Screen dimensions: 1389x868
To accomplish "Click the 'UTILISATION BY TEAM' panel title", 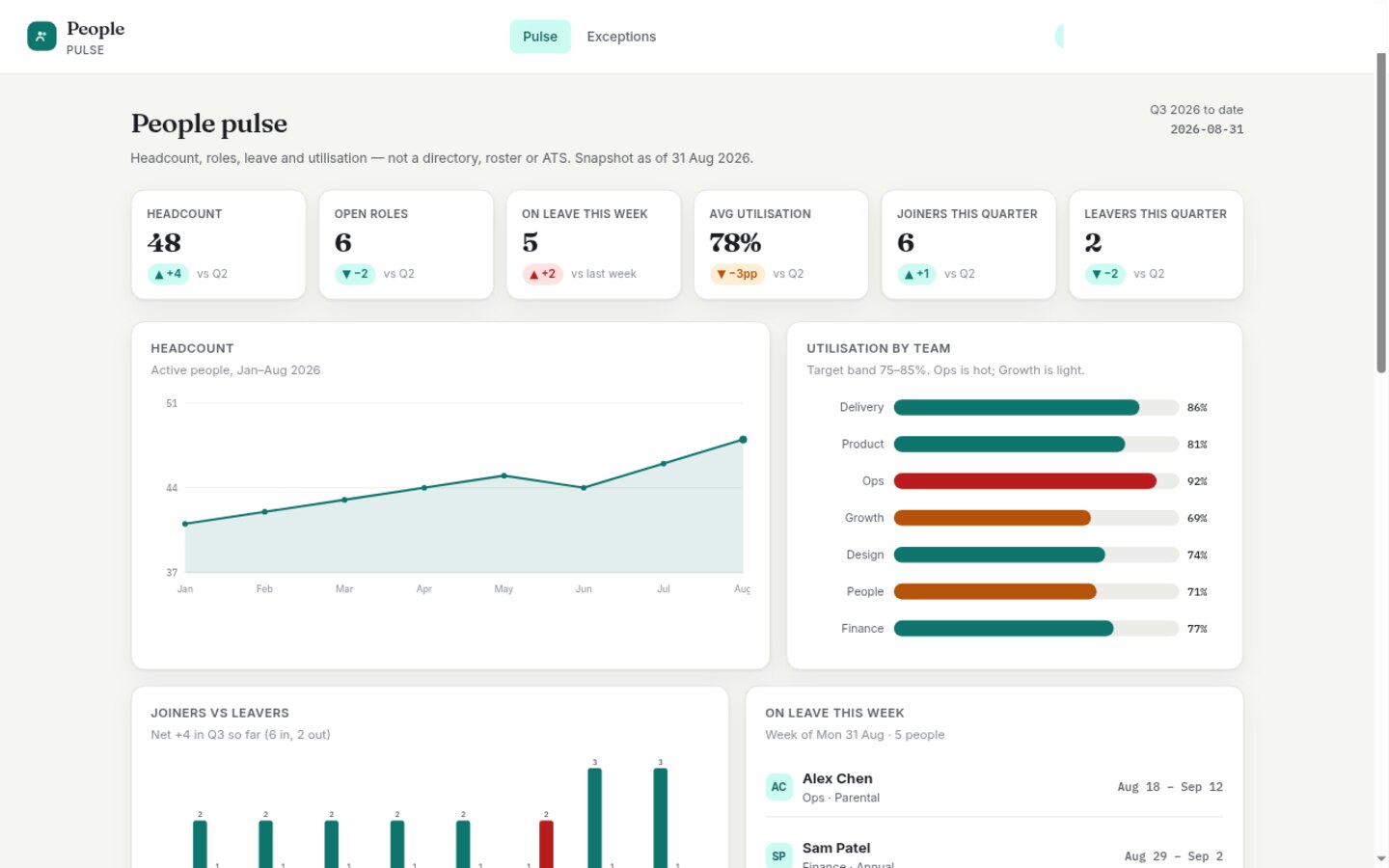I will pyautogui.click(x=879, y=348).
